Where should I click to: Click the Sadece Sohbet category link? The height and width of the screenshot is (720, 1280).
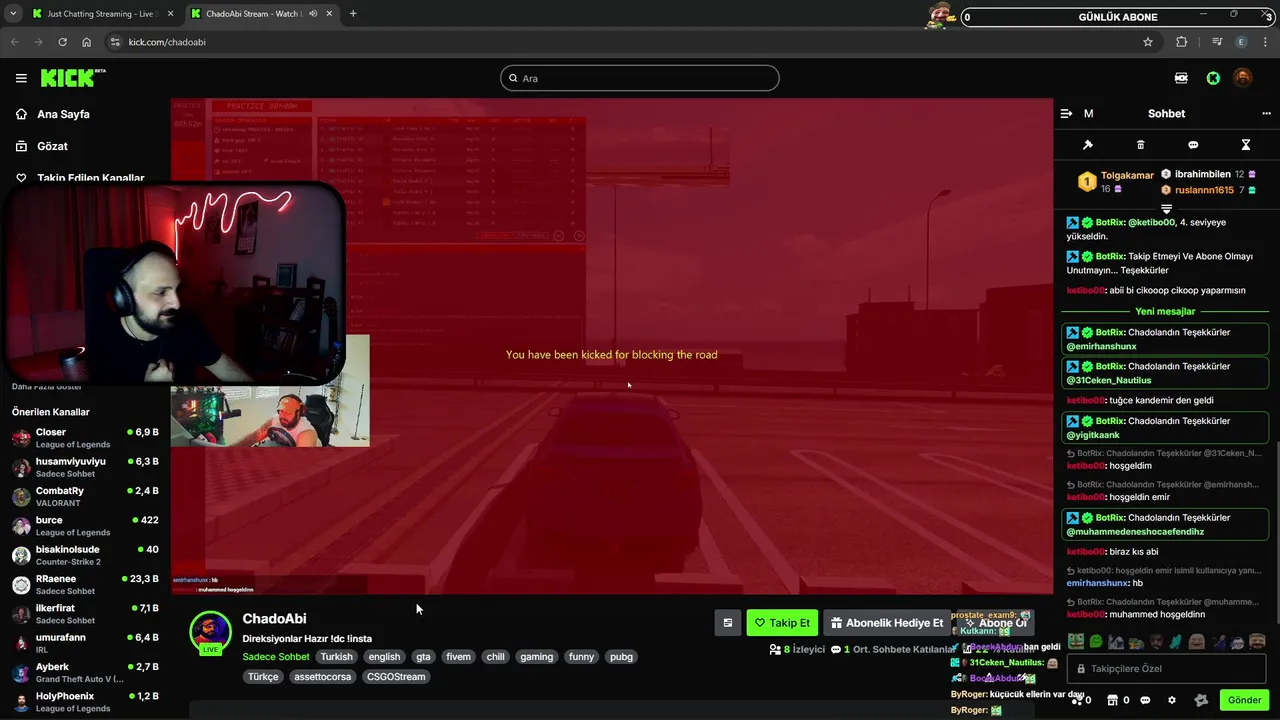[x=276, y=657]
